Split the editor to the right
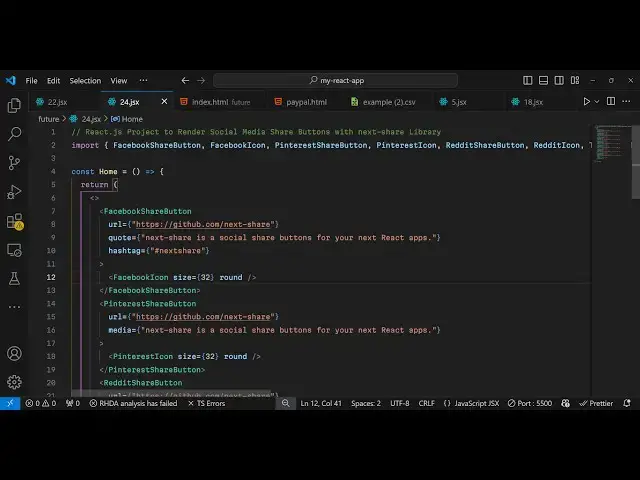The height and width of the screenshot is (480, 640). [x=611, y=101]
